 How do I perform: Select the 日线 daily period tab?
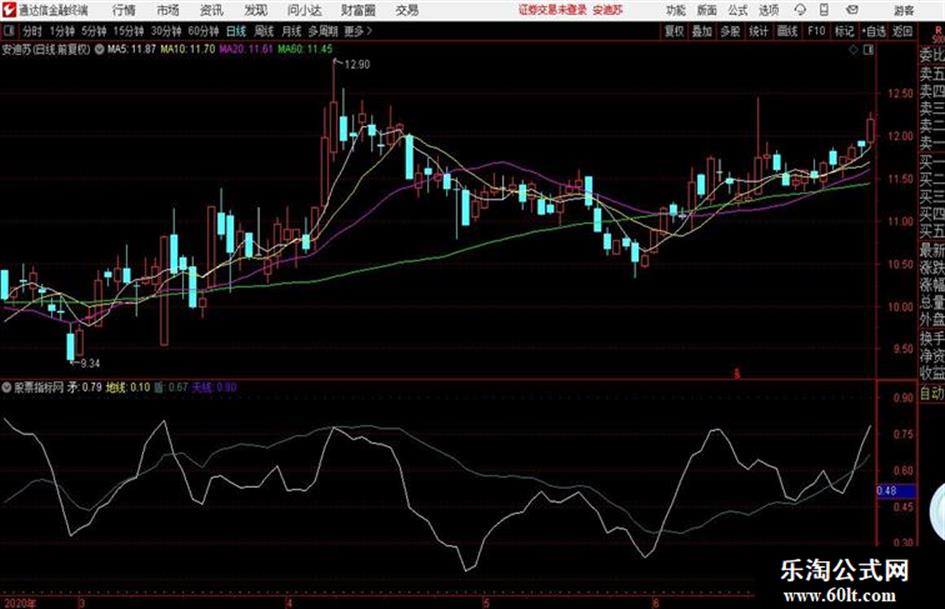pos(236,31)
